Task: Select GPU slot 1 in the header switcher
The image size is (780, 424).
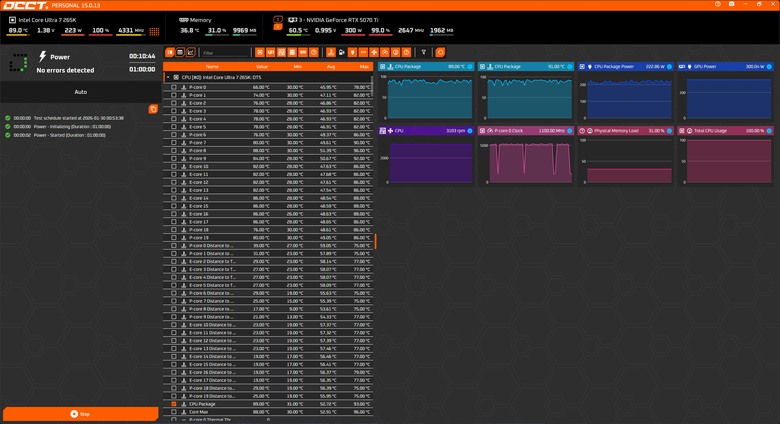Action: tap(278, 19)
